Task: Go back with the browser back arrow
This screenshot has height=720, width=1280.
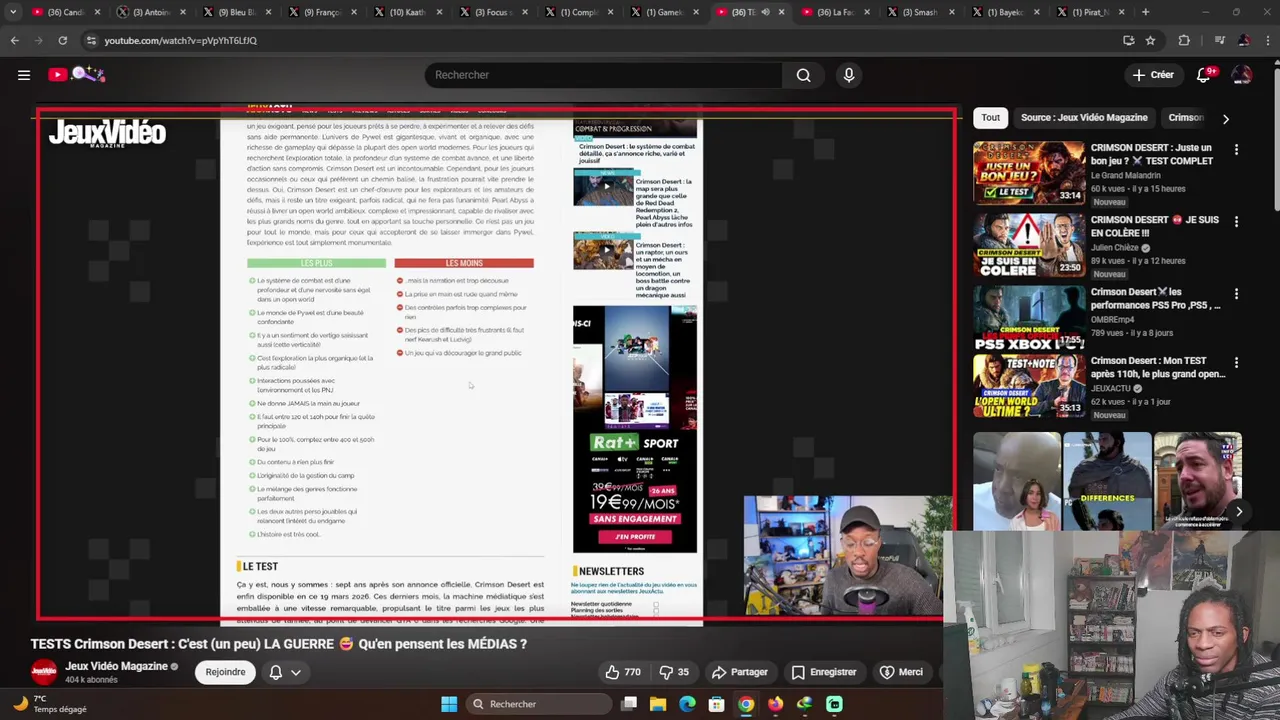Action: point(15,40)
